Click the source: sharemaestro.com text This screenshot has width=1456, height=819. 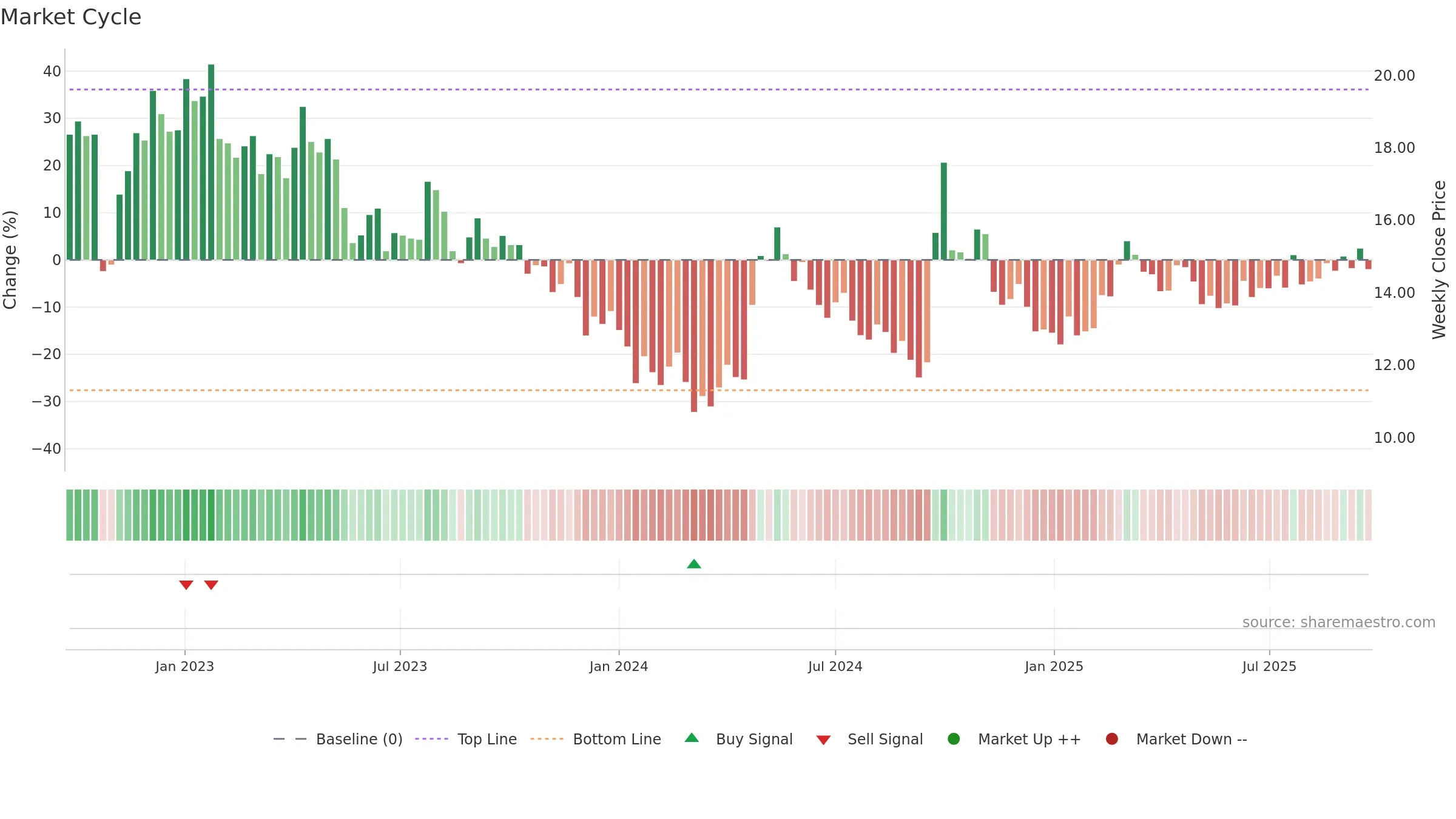tap(1339, 622)
